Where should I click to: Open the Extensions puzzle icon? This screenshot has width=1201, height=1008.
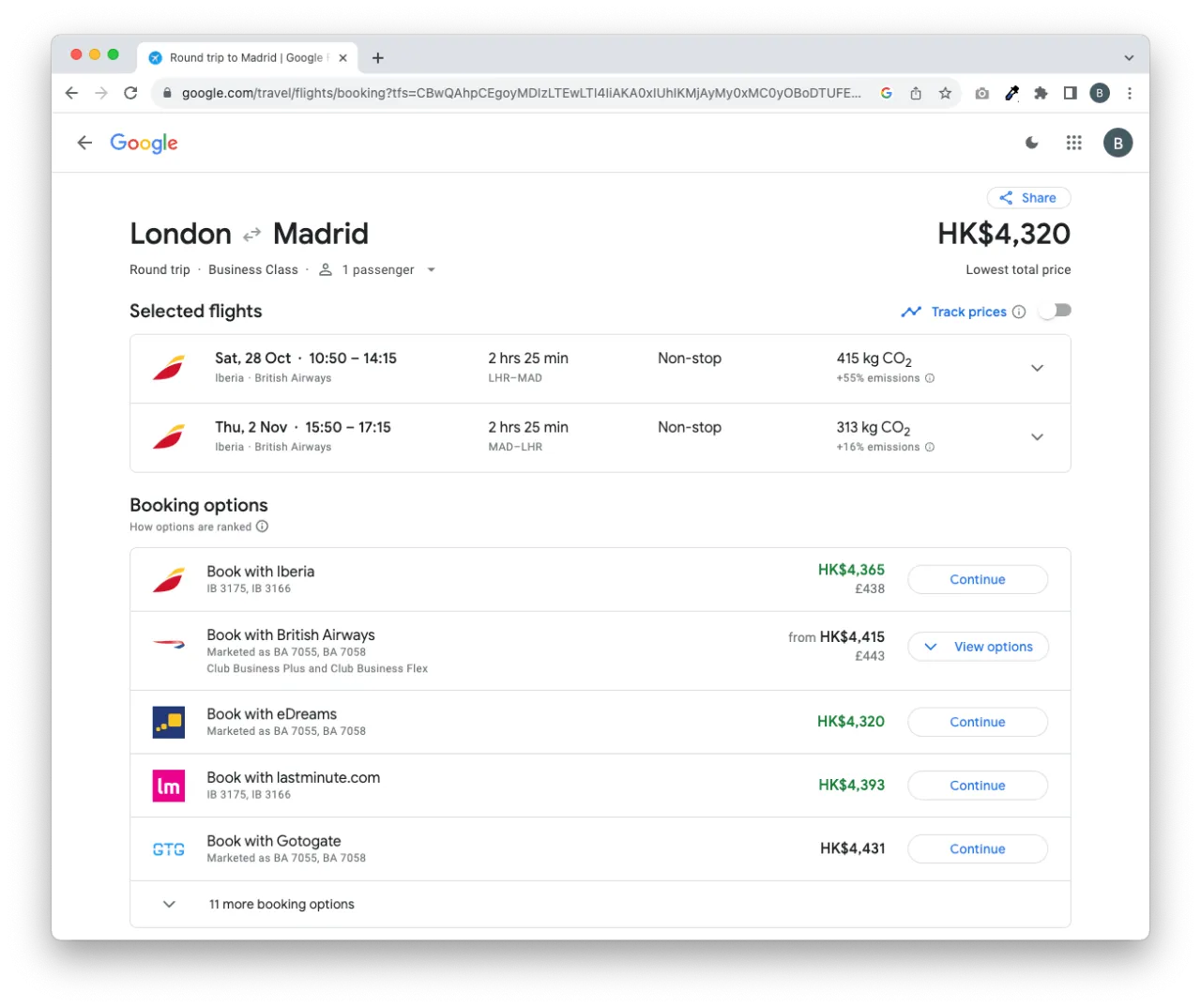tap(1041, 93)
